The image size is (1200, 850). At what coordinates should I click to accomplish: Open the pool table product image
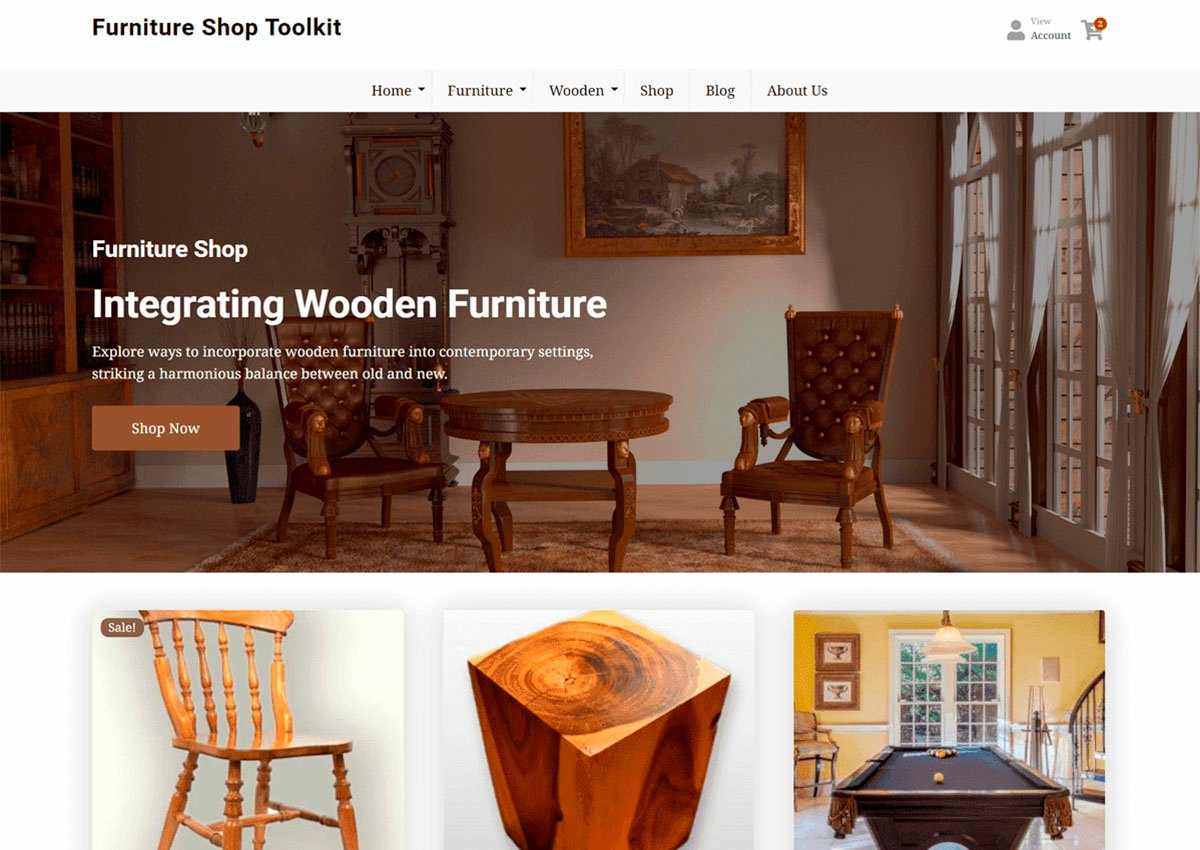949,730
